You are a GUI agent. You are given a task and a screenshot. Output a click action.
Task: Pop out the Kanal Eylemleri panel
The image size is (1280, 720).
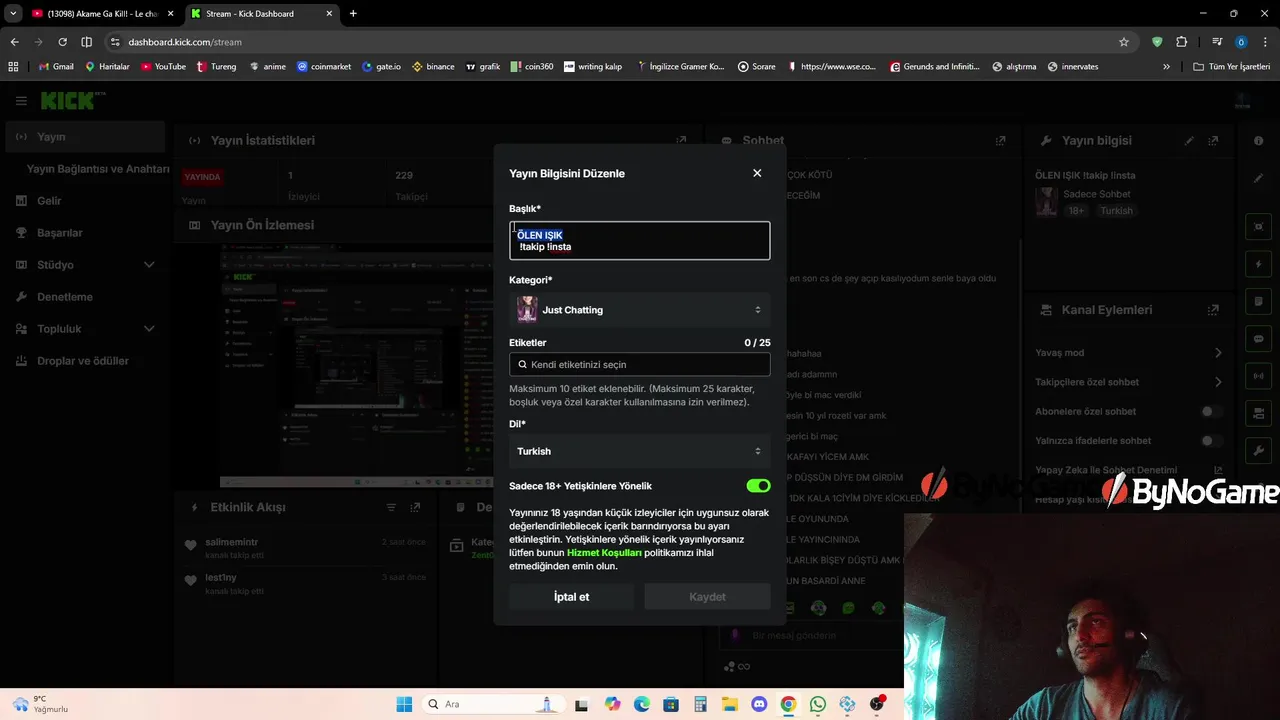1213,310
